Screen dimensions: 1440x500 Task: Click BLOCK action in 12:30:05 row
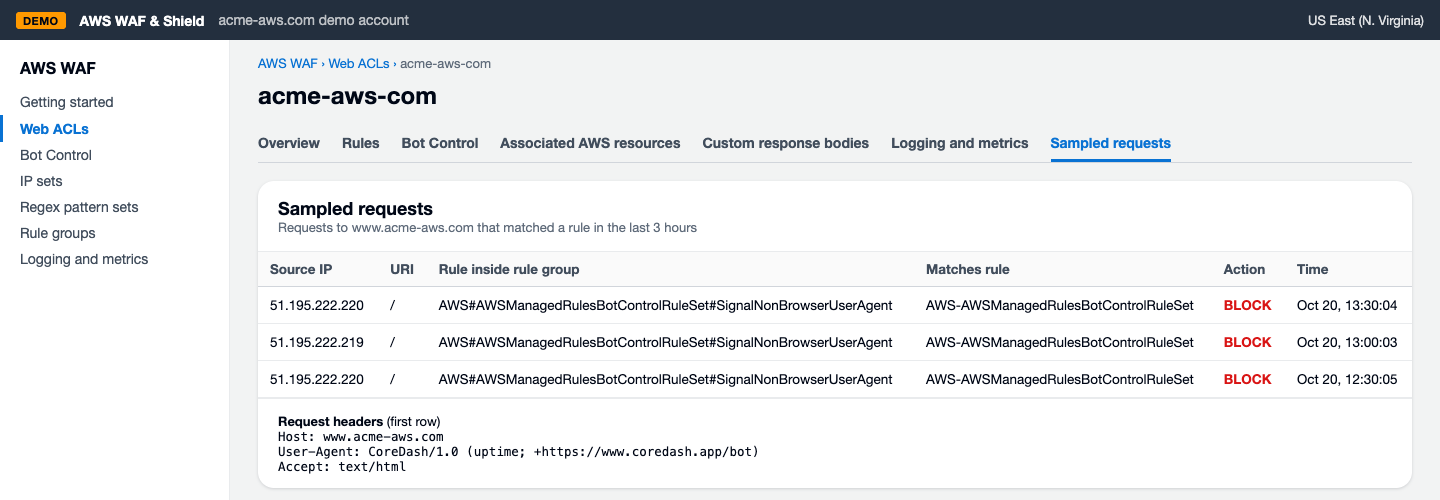1248,379
